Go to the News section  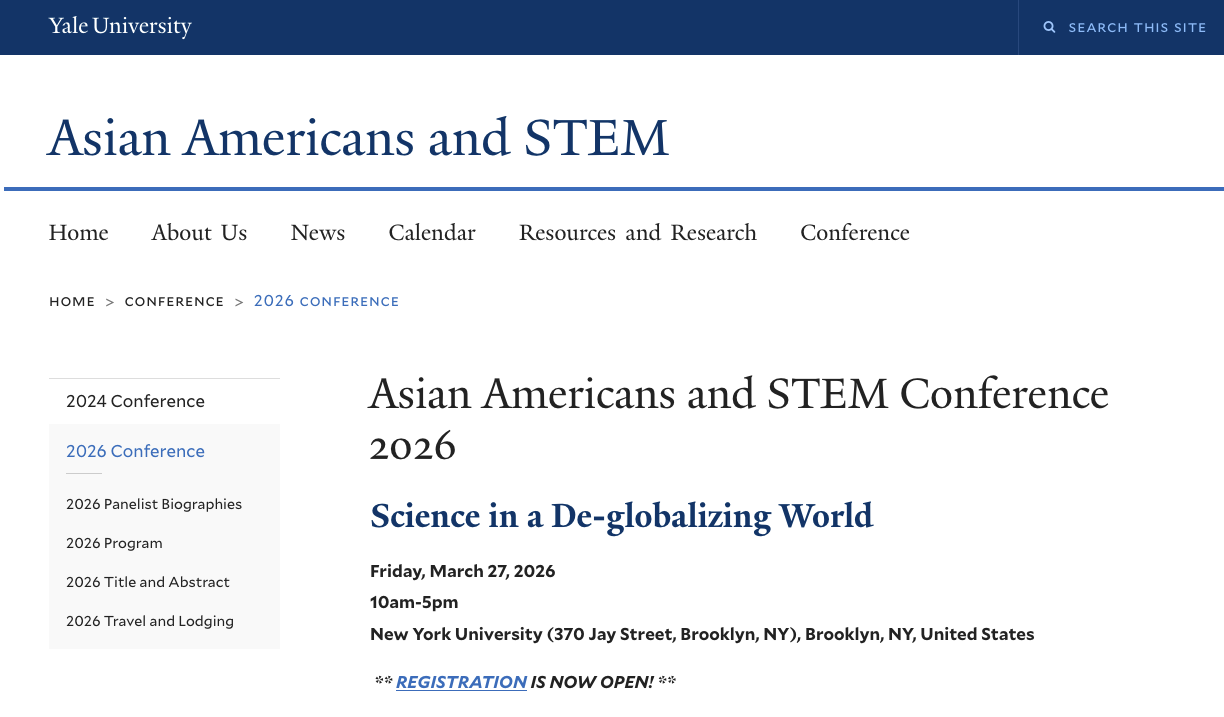[317, 232]
